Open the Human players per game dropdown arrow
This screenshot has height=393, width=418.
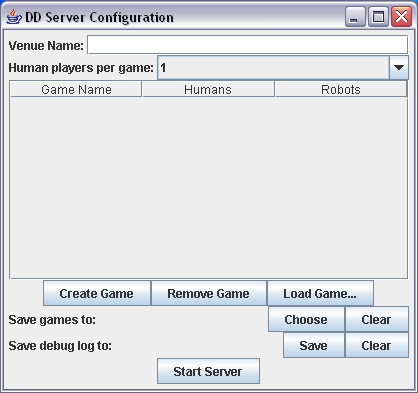(x=399, y=68)
